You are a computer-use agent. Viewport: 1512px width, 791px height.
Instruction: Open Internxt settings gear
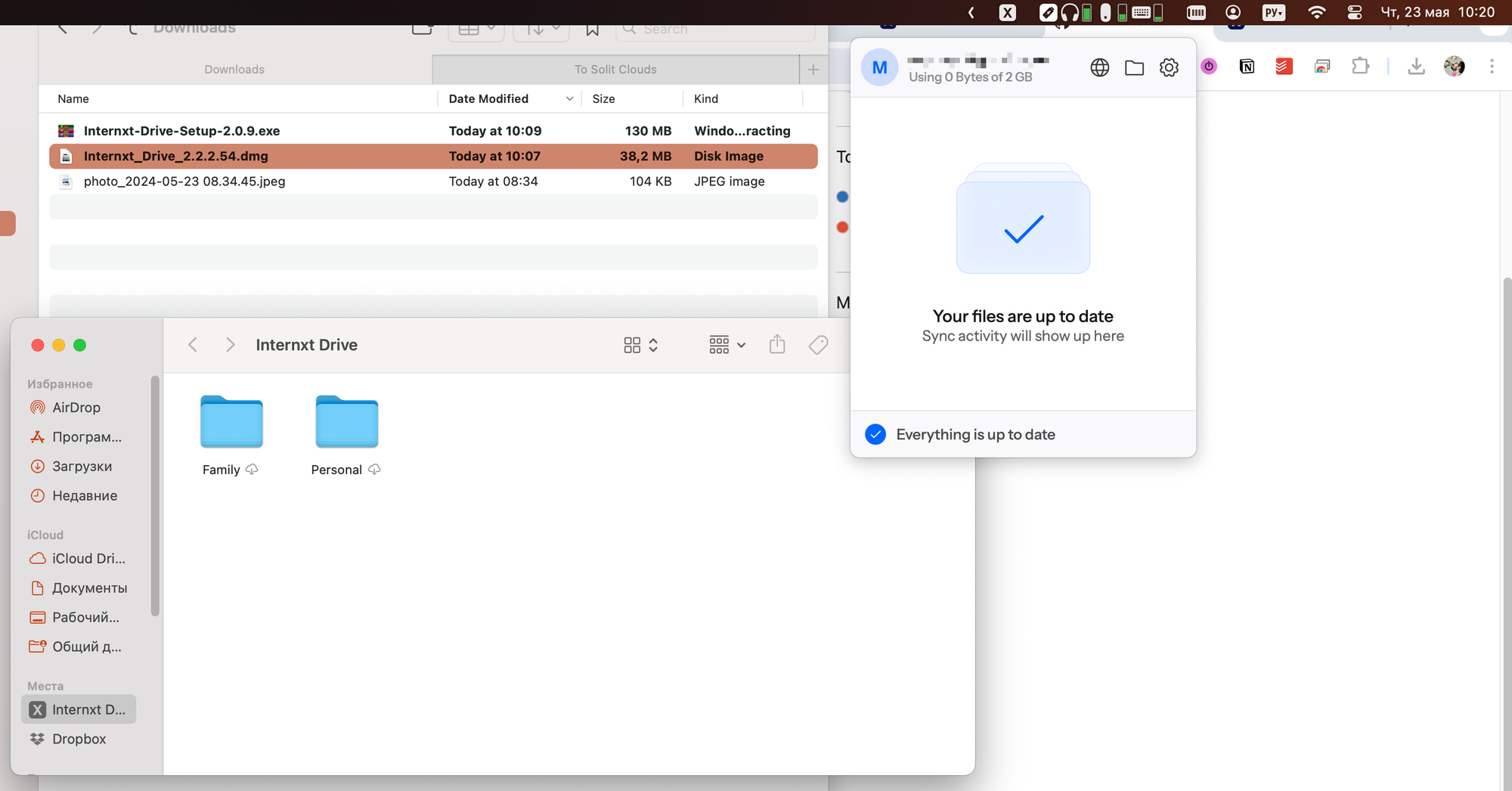(x=1170, y=67)
